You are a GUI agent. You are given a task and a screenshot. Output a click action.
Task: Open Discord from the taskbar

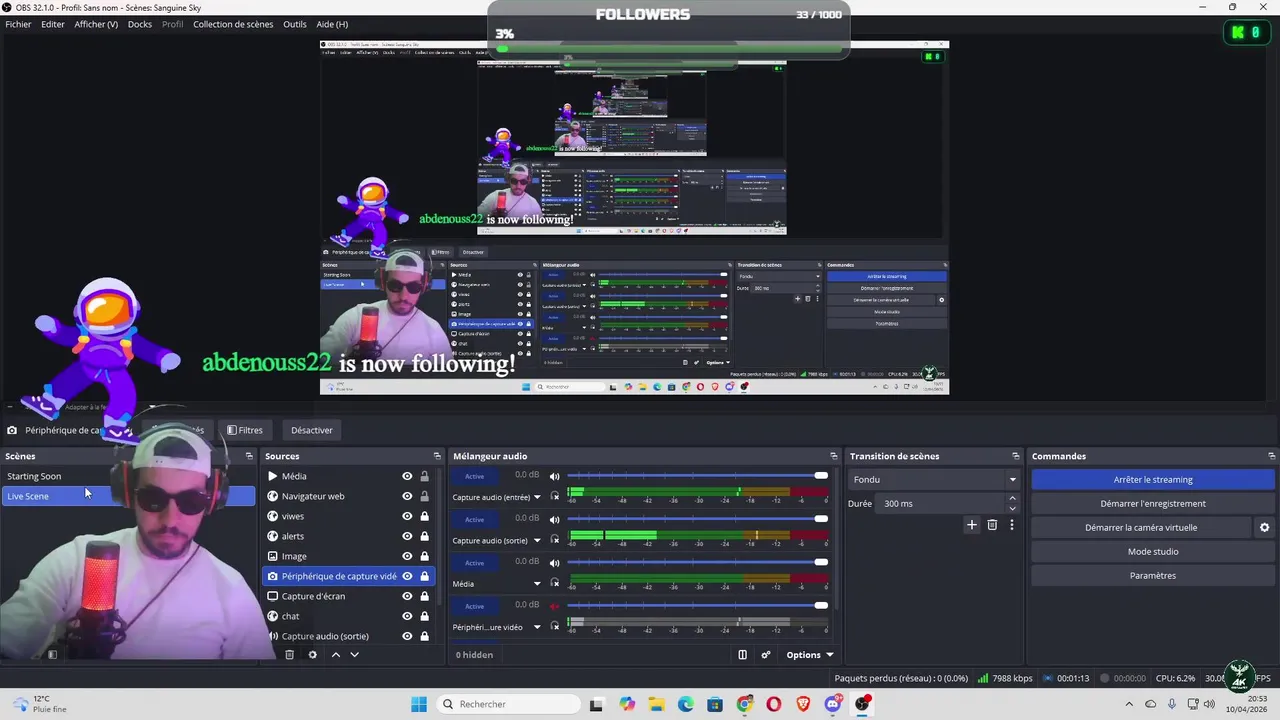point(833,704)
